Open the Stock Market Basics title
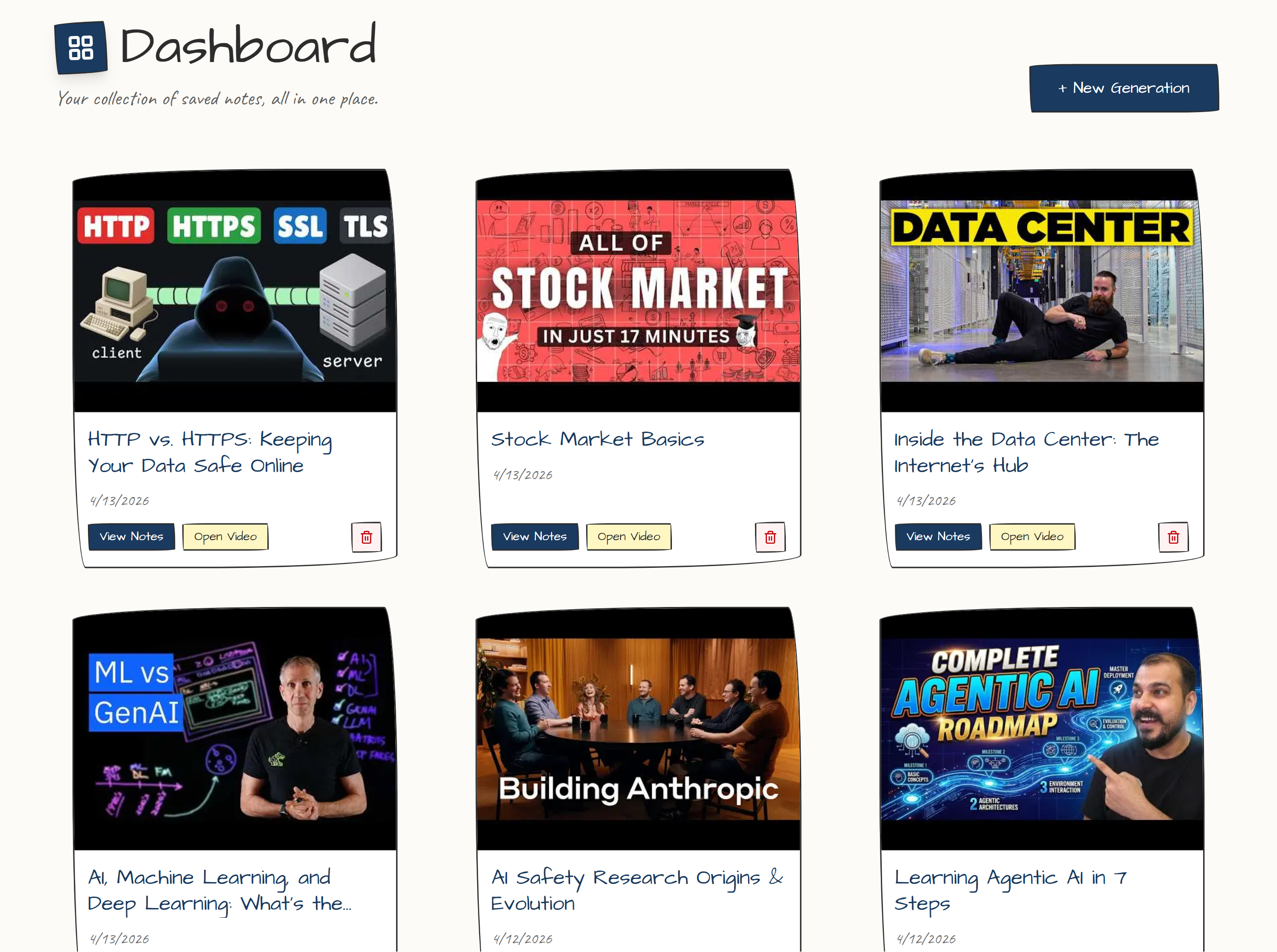The image size is (1277, 952). [597, 440]
